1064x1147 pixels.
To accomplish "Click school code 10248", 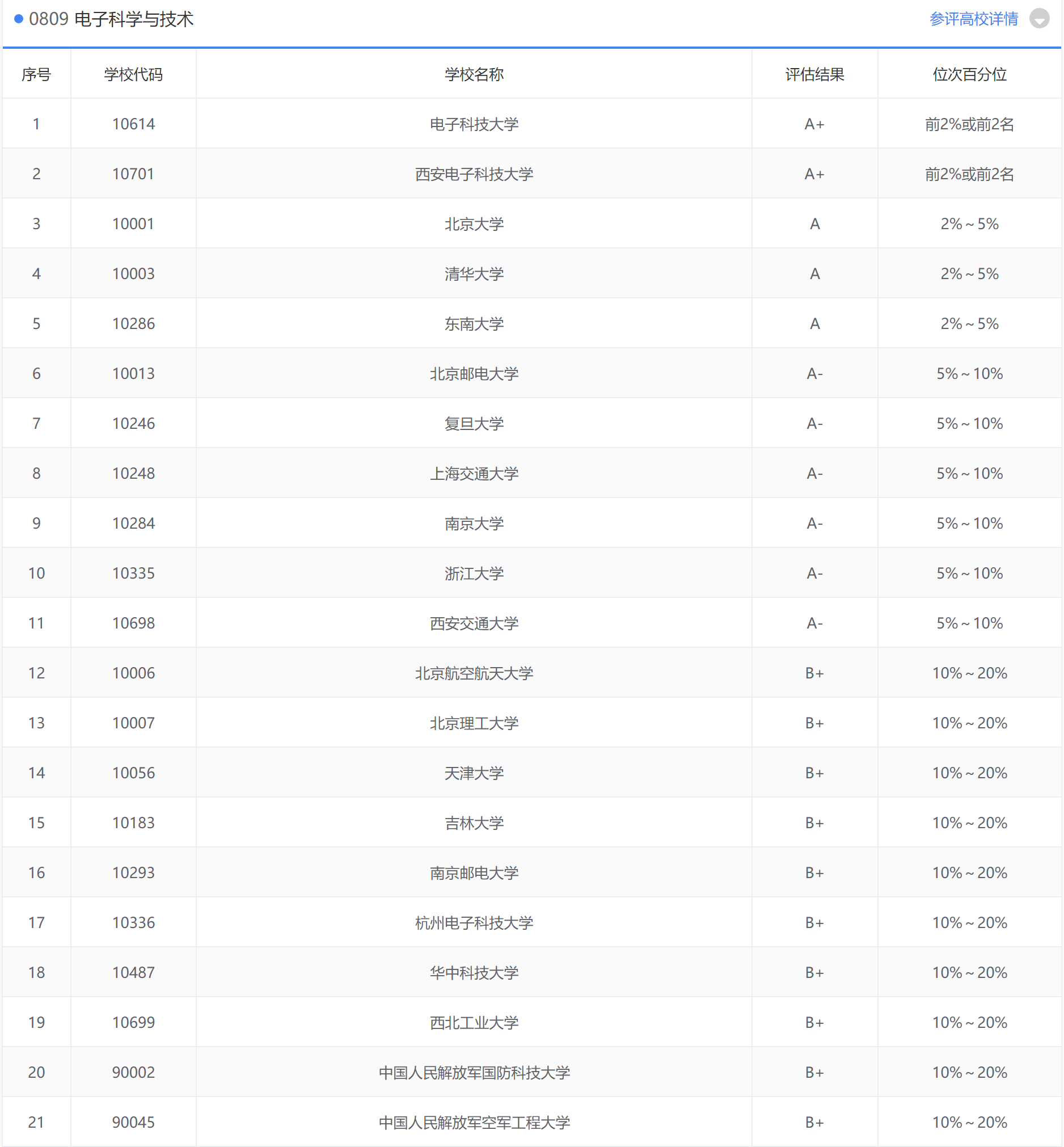I will coord(134,473).
